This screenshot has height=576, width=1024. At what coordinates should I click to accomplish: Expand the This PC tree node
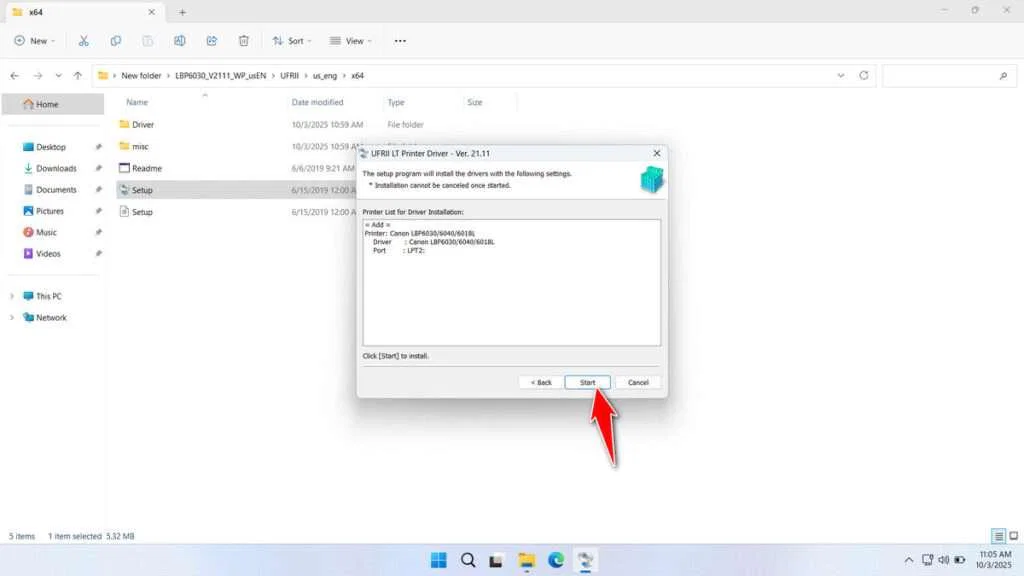click(x=13, y=297)
